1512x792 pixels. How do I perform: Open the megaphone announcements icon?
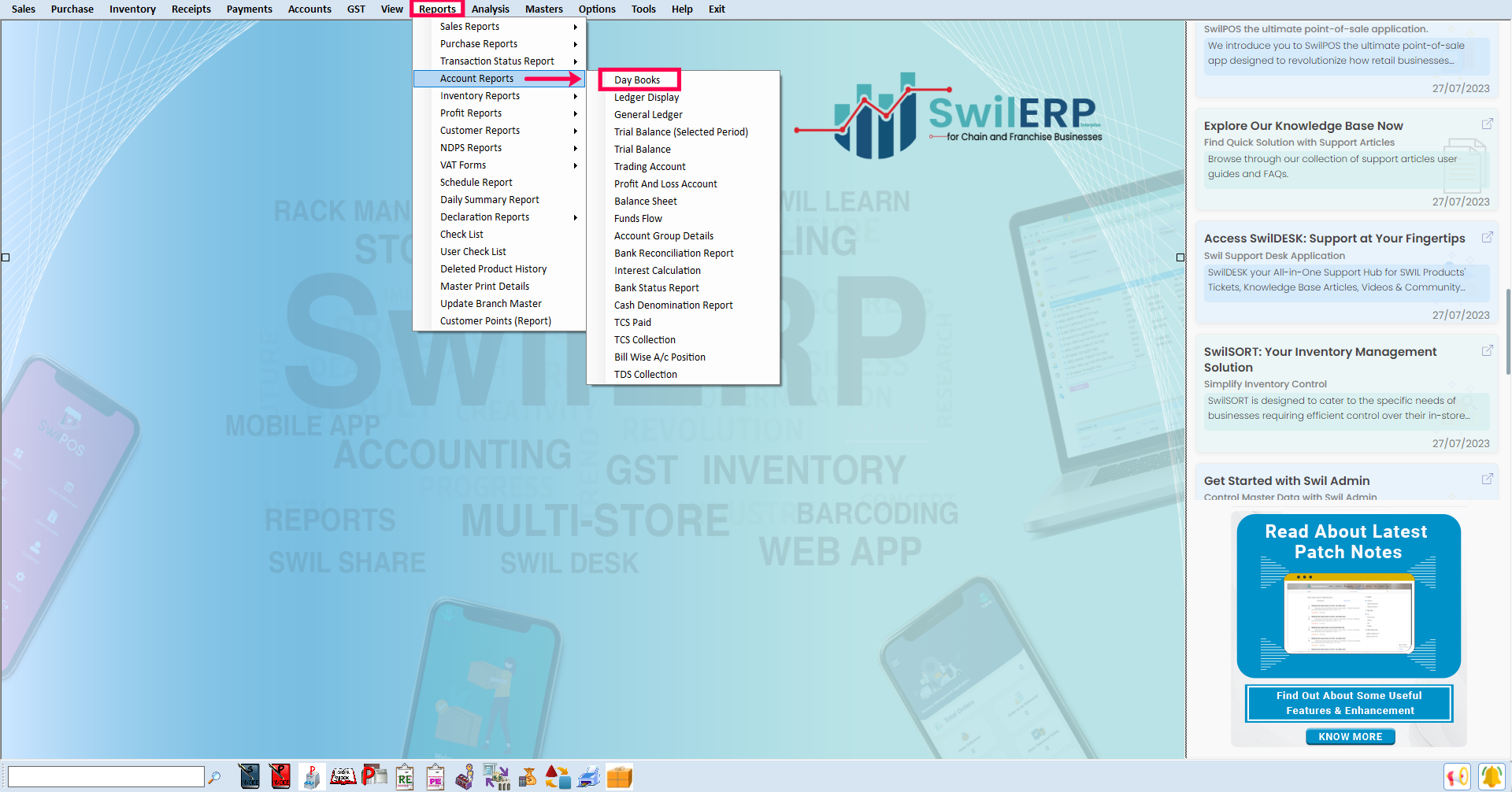pos(1457,777)
